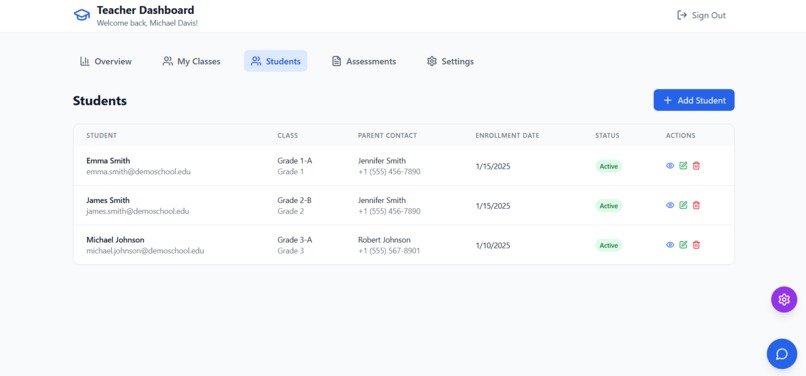Switch to My Classes tab
The image size is (806, 376).
point(191,61)
